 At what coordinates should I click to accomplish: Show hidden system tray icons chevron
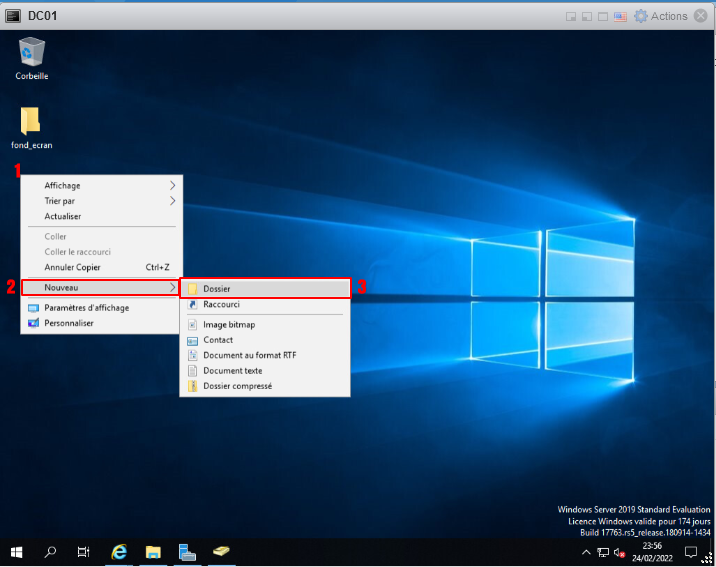[586, 552]
